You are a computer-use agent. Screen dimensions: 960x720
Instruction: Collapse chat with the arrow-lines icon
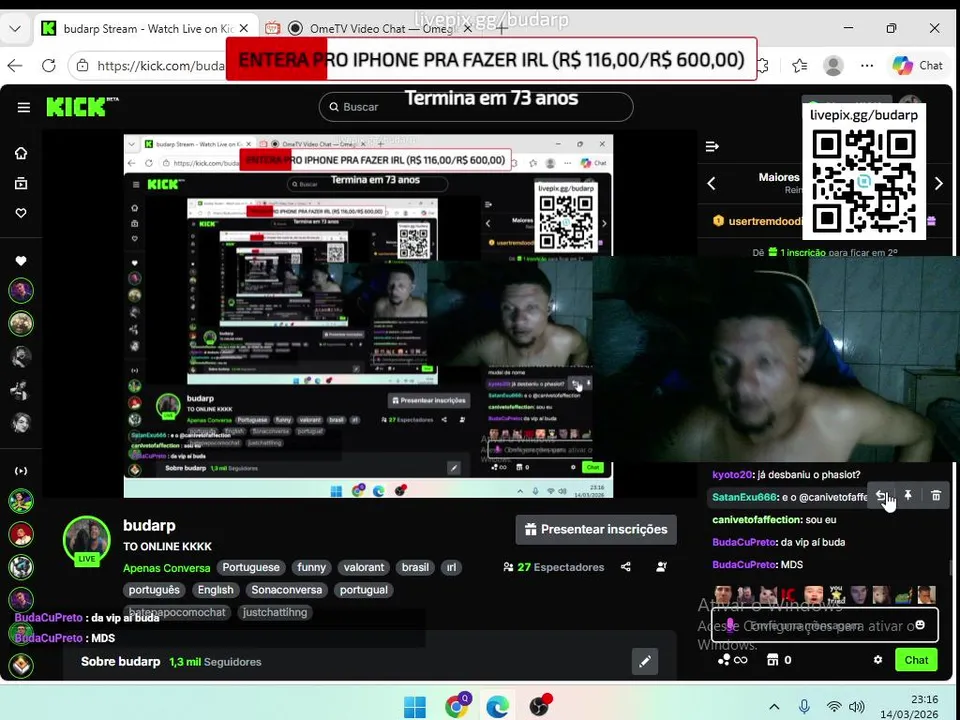coord(712,147)
